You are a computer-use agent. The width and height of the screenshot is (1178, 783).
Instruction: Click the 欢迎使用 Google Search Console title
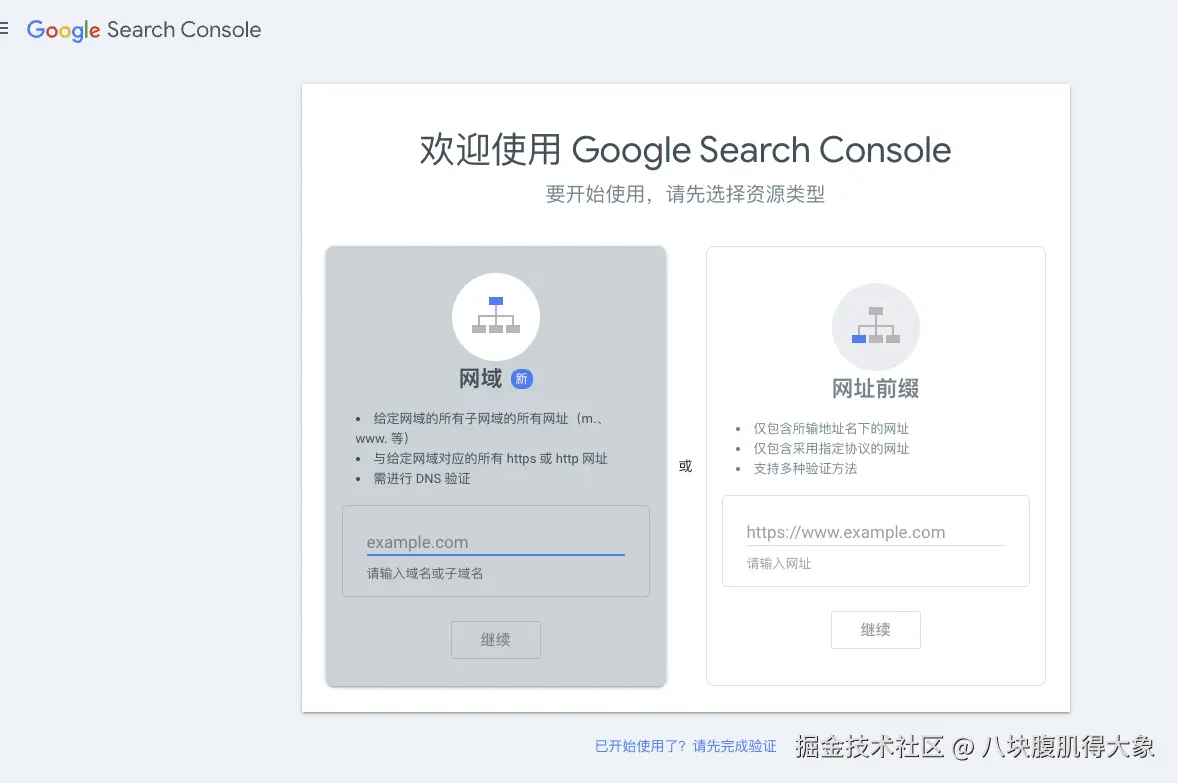click(685, 150)
